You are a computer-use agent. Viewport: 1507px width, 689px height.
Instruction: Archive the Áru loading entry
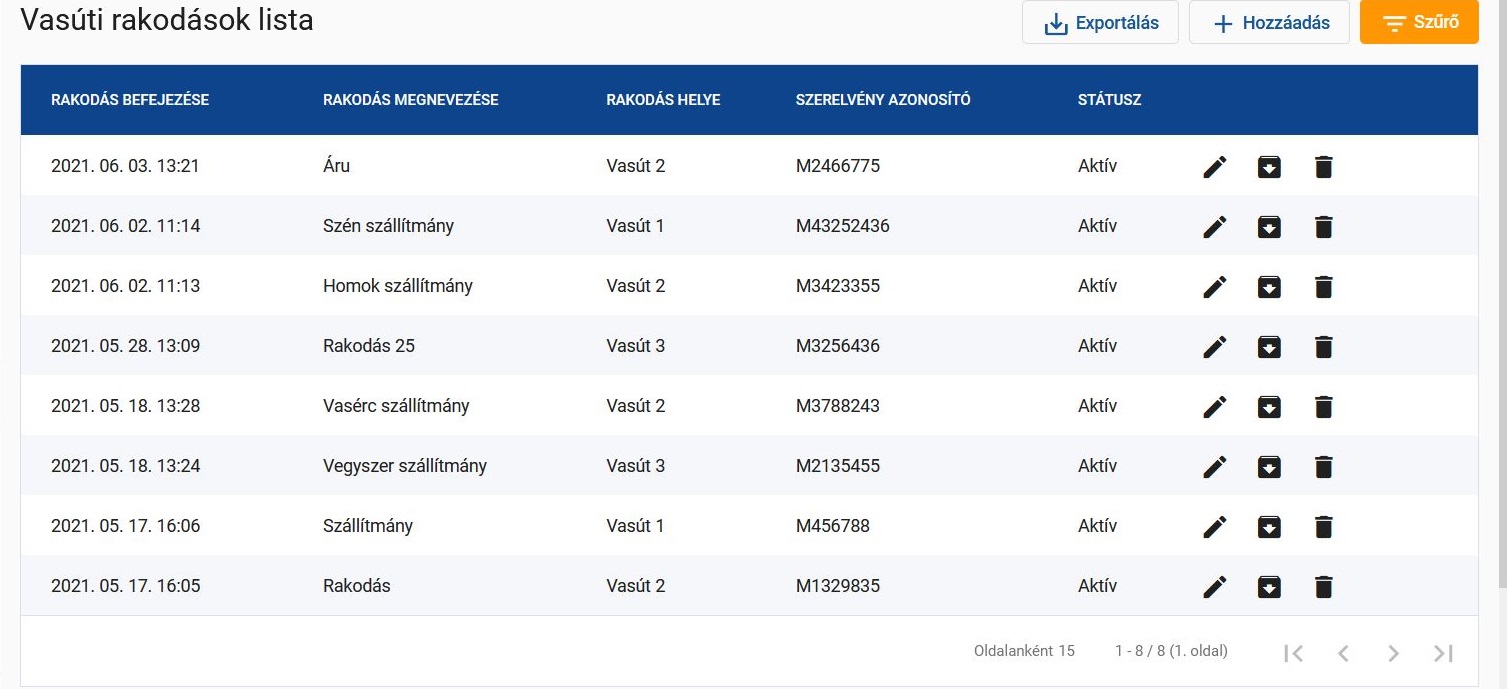pos(1269,167)
